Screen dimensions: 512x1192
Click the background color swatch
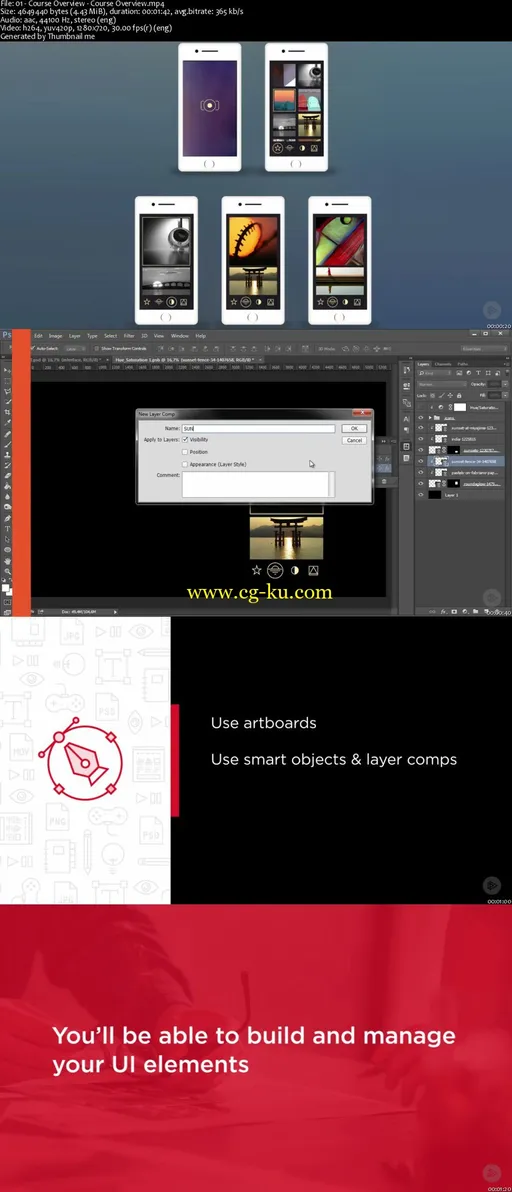(10, 592)
